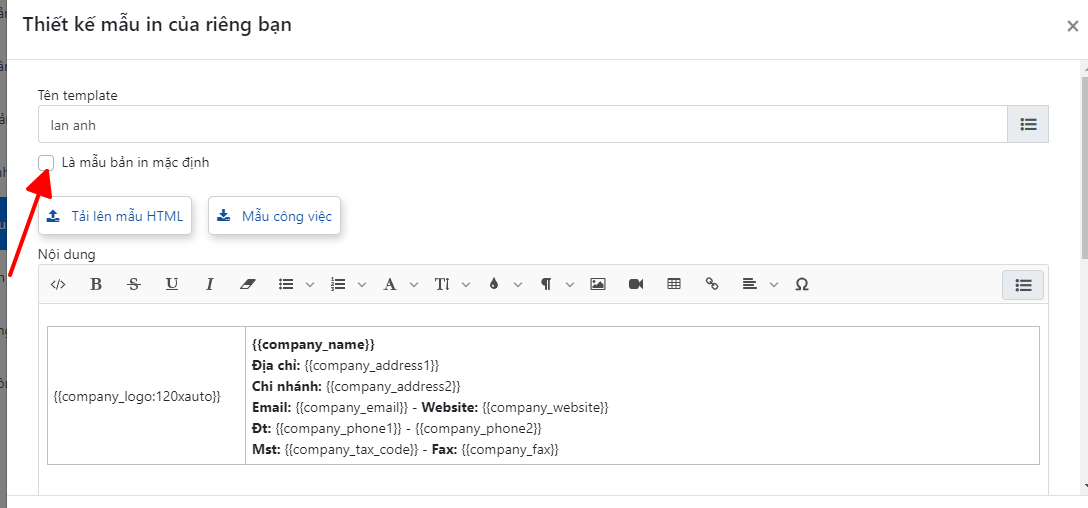Image resolution: width=1088 pixels, height=508 pixels.
Task: Insert an image into the content
Action: tap(598, 284)
